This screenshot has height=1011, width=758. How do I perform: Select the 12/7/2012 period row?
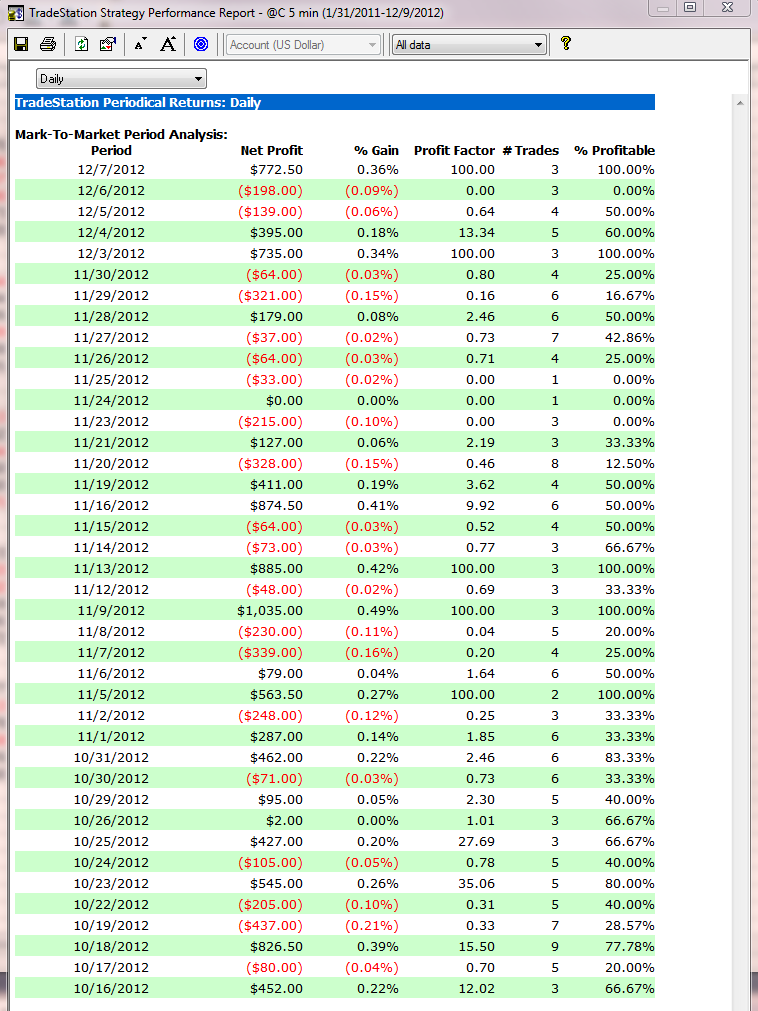click(110, 169)
